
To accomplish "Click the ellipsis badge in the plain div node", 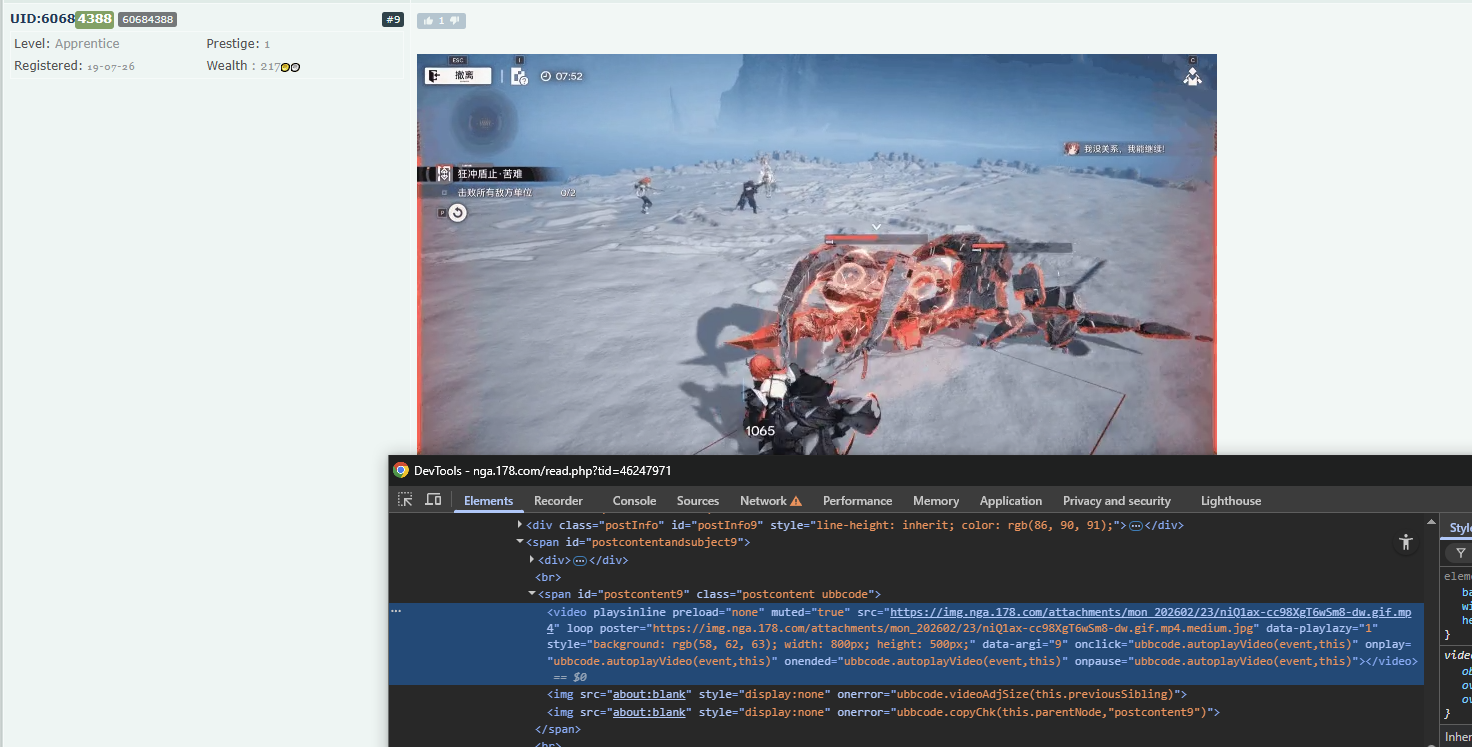I will 579,560.
